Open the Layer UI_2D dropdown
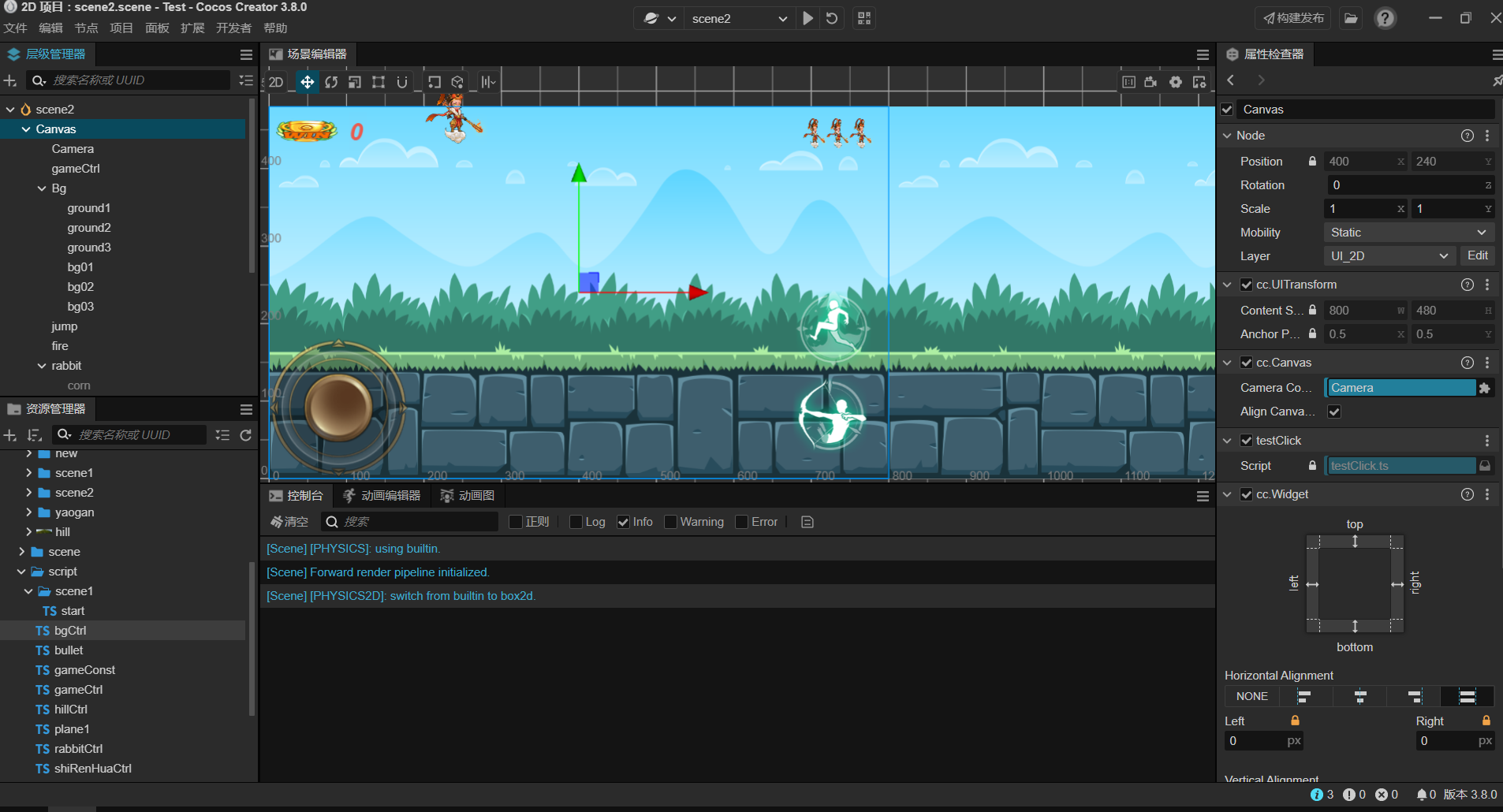Screen dimensions: 1503x812 click(x=1389, y=256)
